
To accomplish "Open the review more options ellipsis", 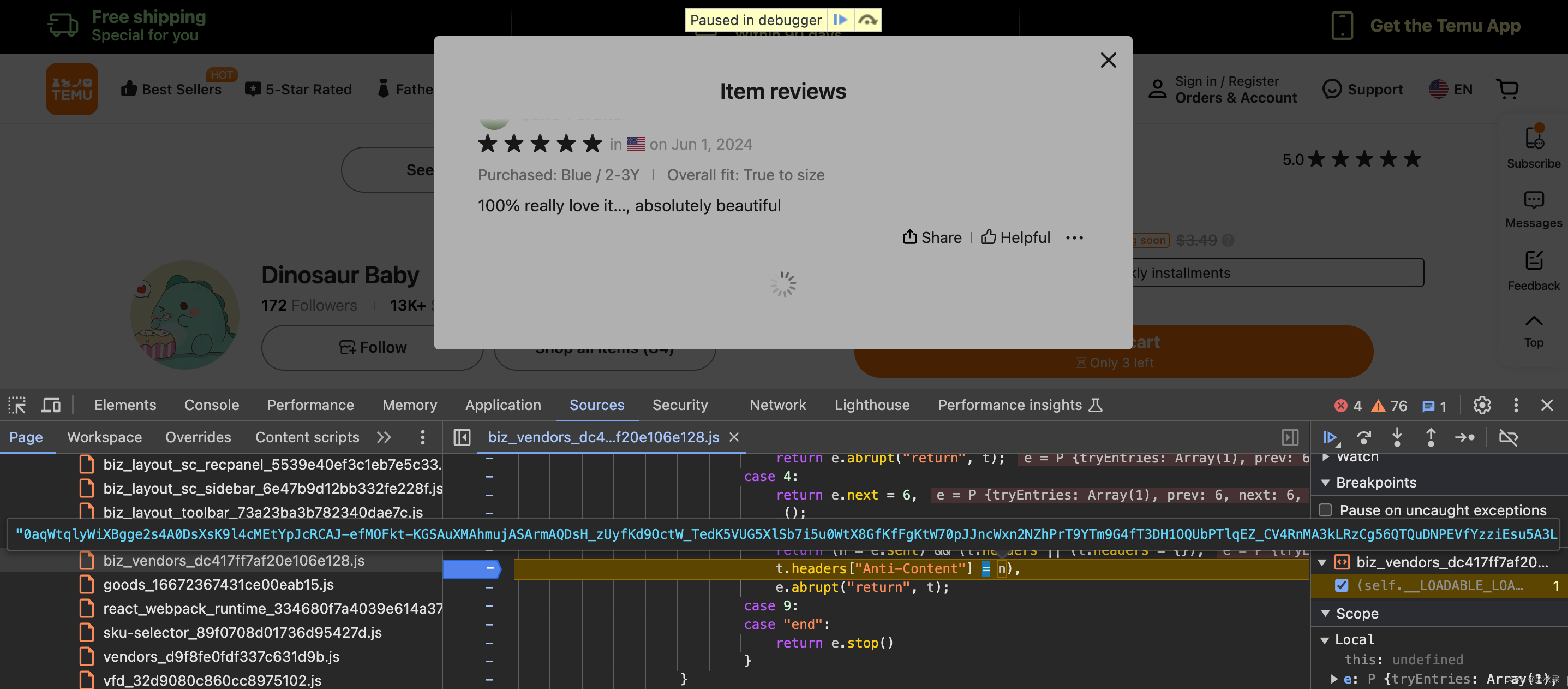I will click(x=1074, y=237).
